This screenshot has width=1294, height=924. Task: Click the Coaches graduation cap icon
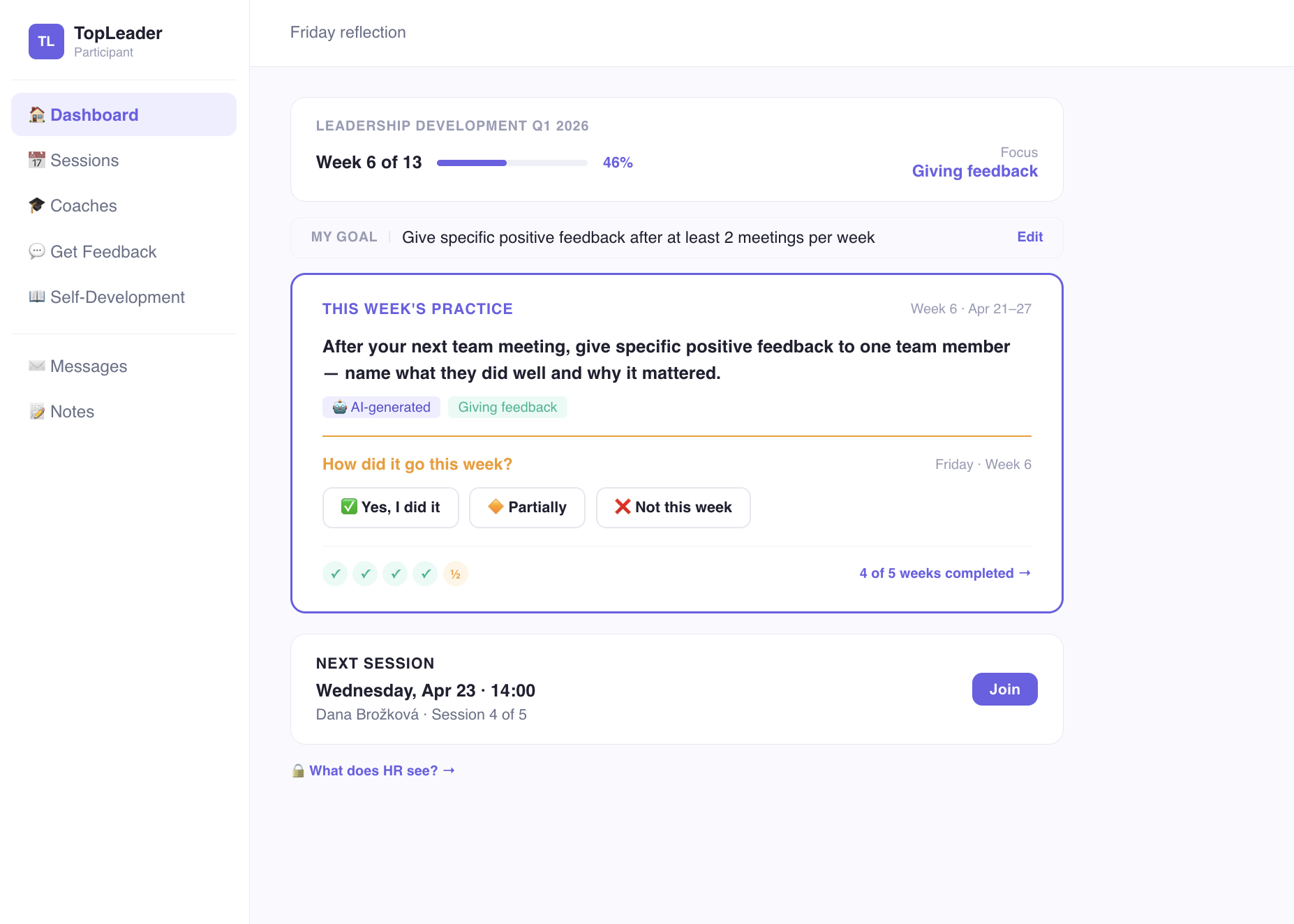tap(37, 206)
